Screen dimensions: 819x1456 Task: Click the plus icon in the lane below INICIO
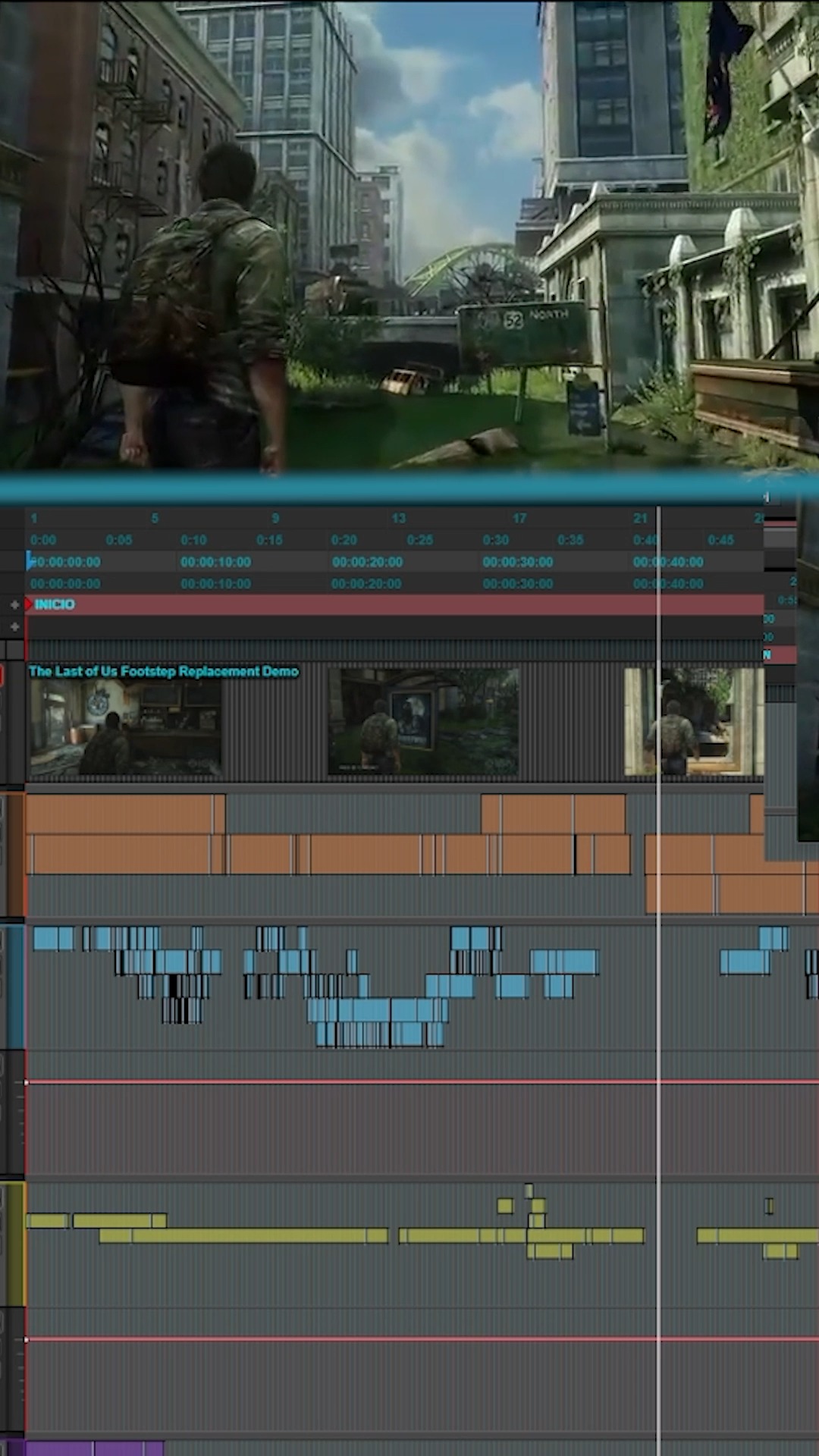pos(14,626)
